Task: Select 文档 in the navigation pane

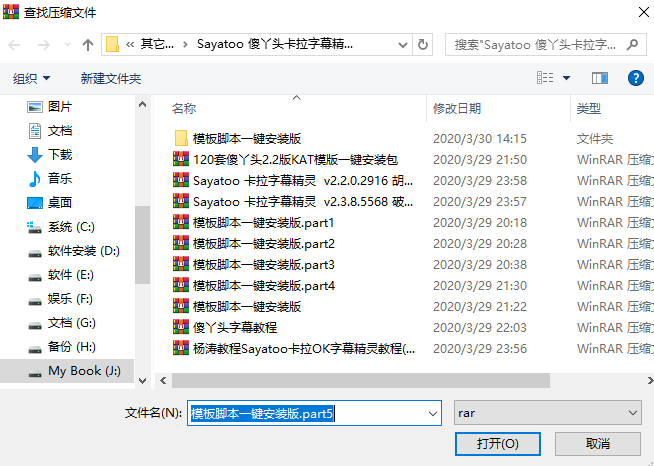Action: (60, 131)
